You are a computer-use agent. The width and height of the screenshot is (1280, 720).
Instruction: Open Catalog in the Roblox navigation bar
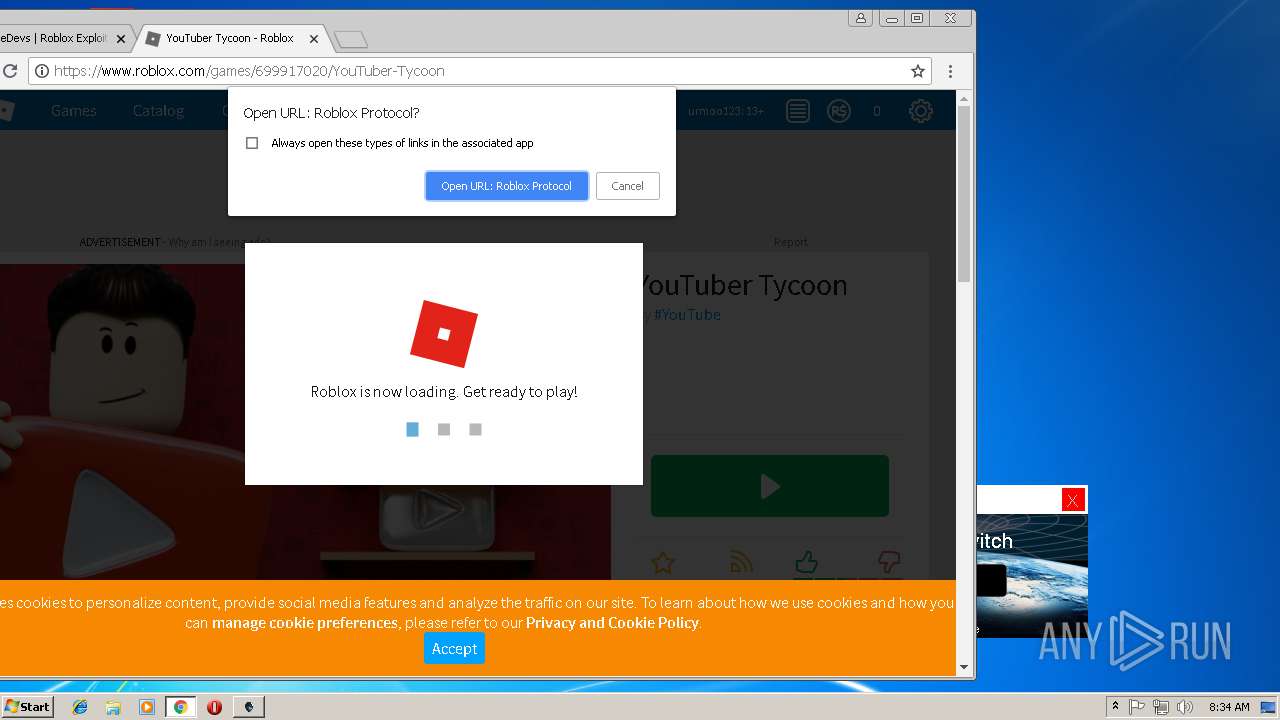(x=158, y=111)
